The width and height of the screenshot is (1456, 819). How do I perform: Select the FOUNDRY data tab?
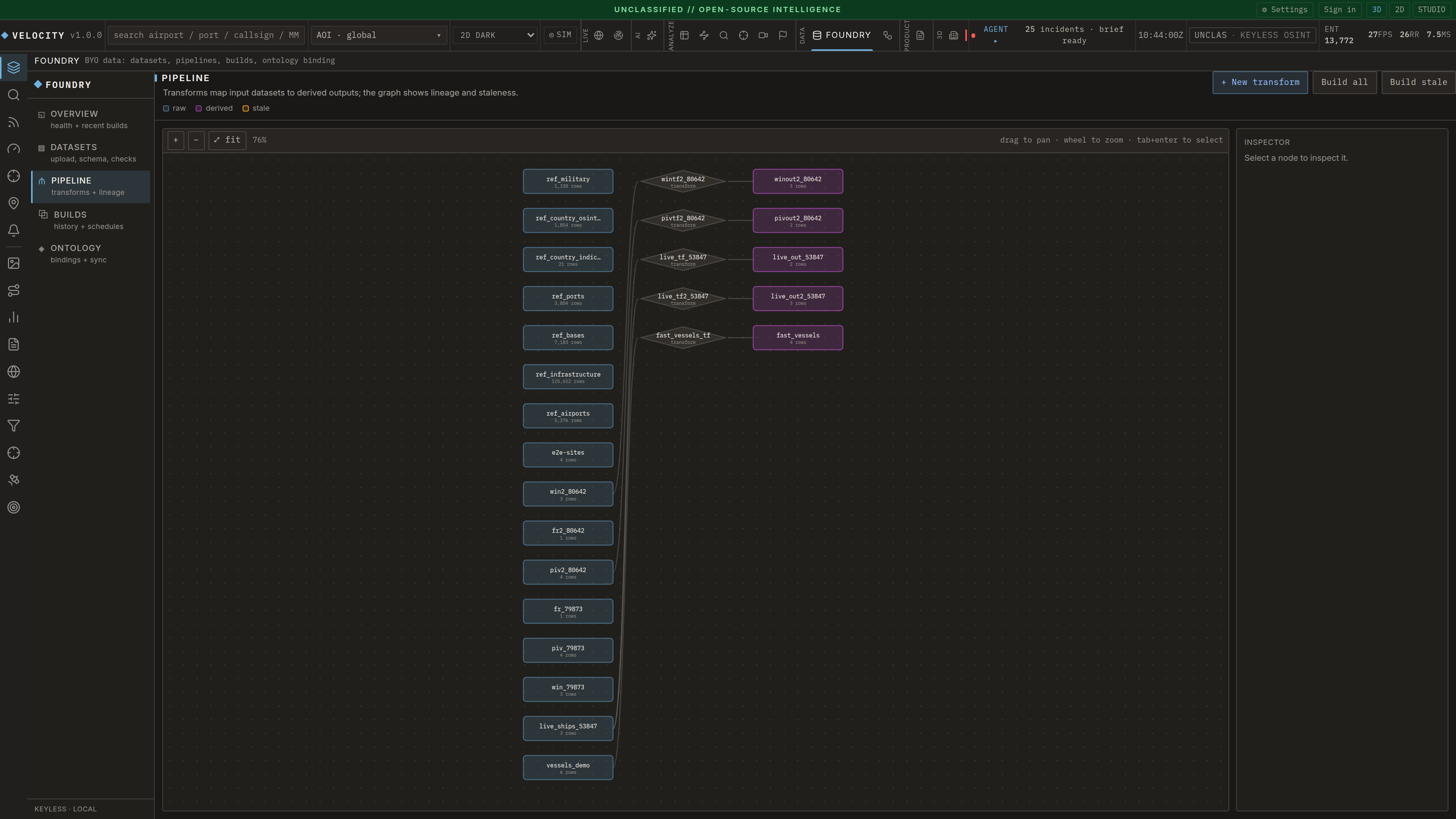[842, 35]
